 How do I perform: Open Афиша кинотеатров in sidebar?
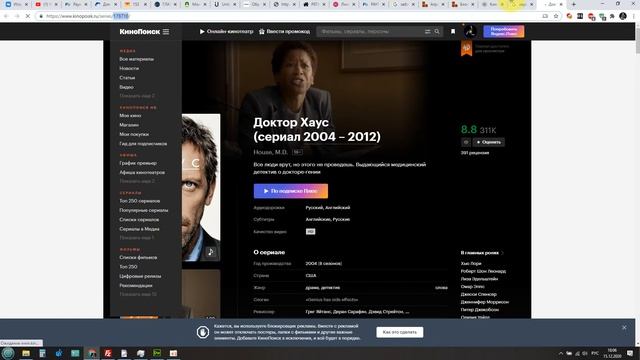142,172
